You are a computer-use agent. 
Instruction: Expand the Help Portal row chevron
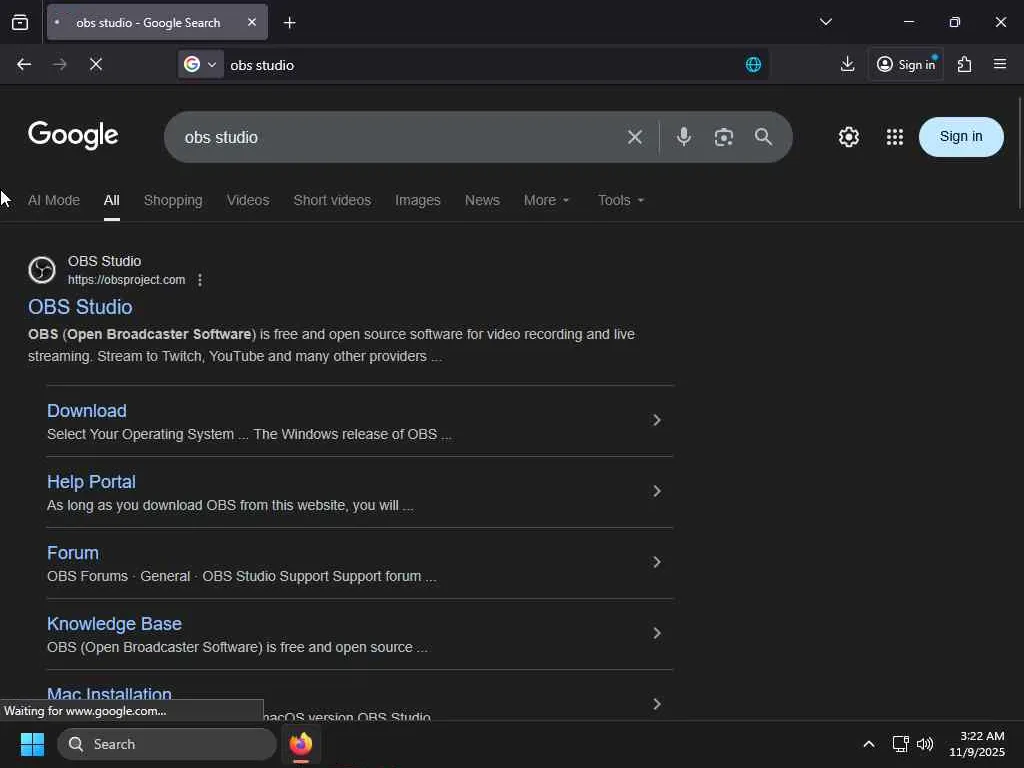pyautogui.click(x=657, y=491)
